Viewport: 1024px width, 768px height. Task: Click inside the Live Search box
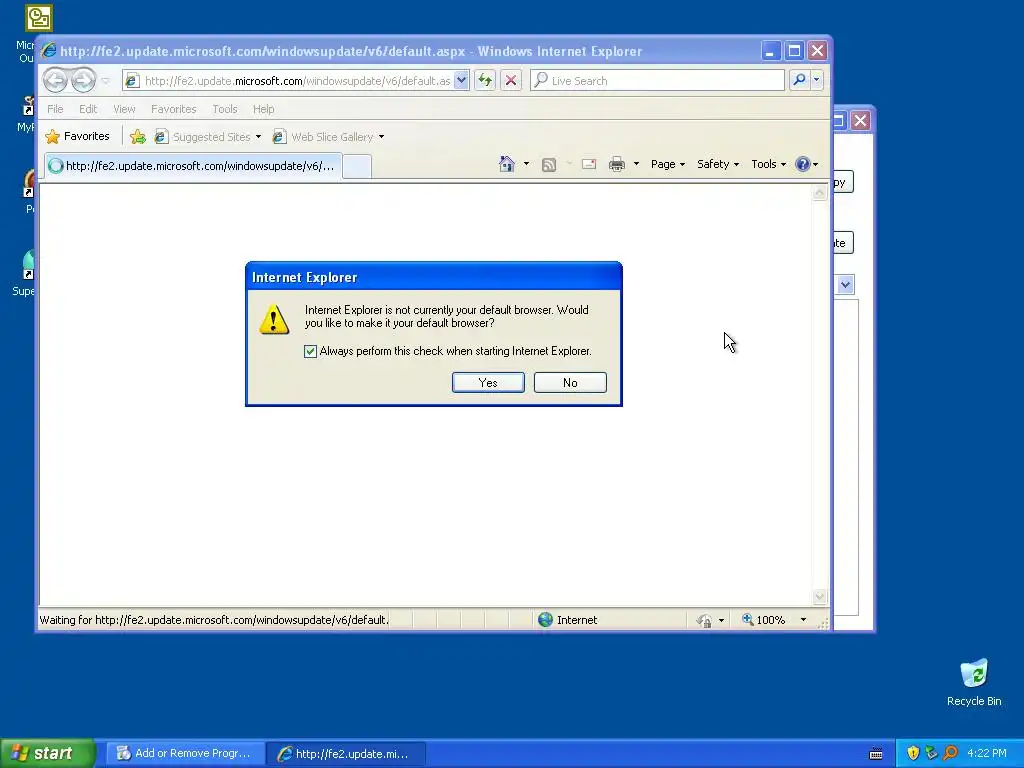point(658,80)
